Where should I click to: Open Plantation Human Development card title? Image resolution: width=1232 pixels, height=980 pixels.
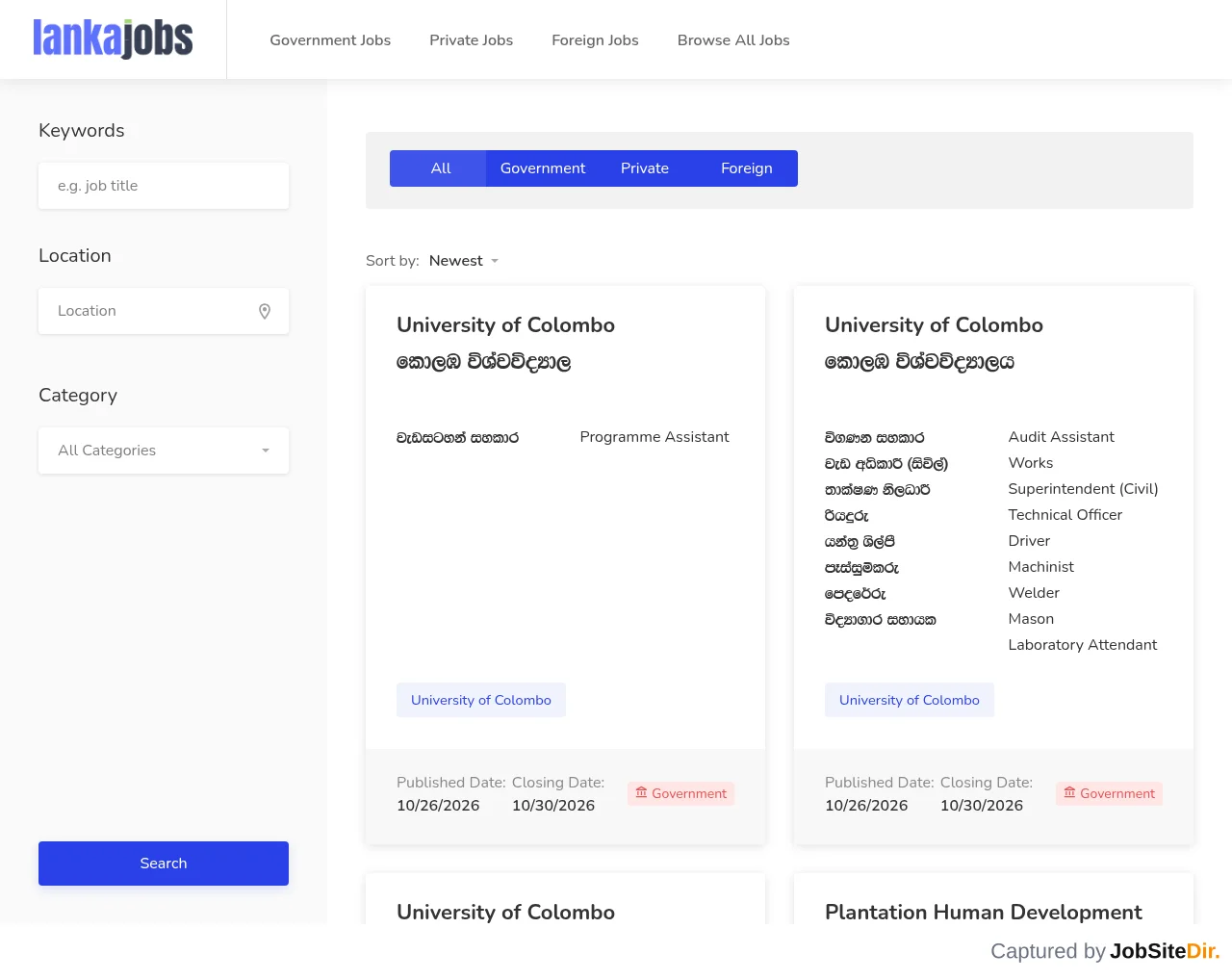[984, 913]
